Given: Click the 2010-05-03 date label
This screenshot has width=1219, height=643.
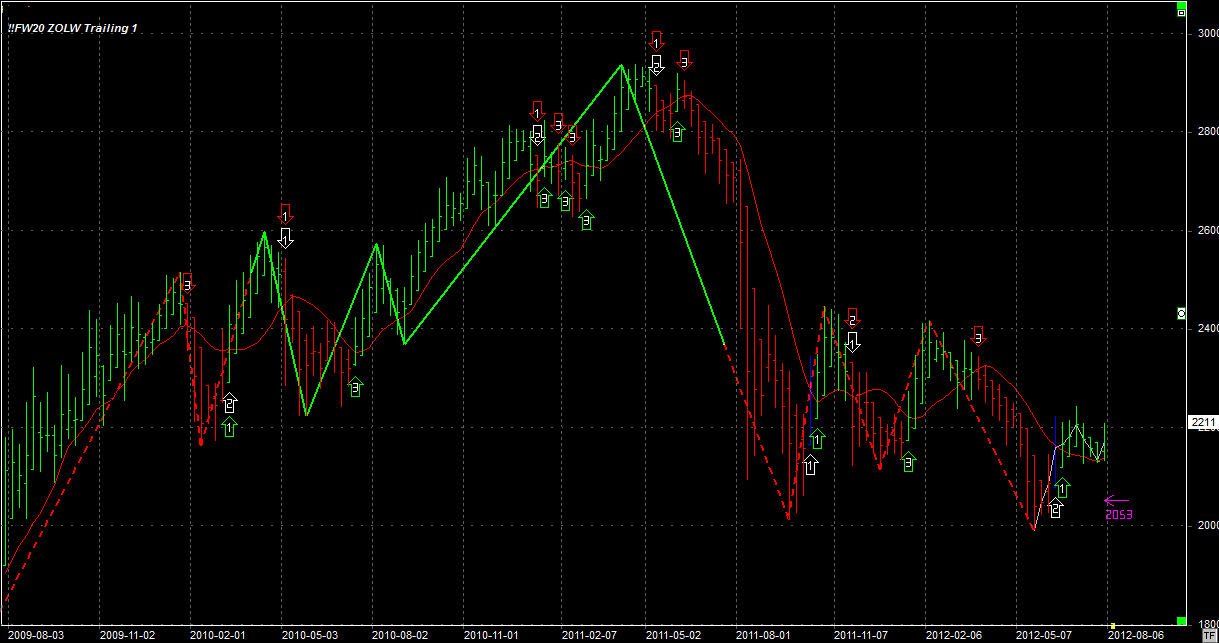Looking at the screenshot, I should point(309,635).
